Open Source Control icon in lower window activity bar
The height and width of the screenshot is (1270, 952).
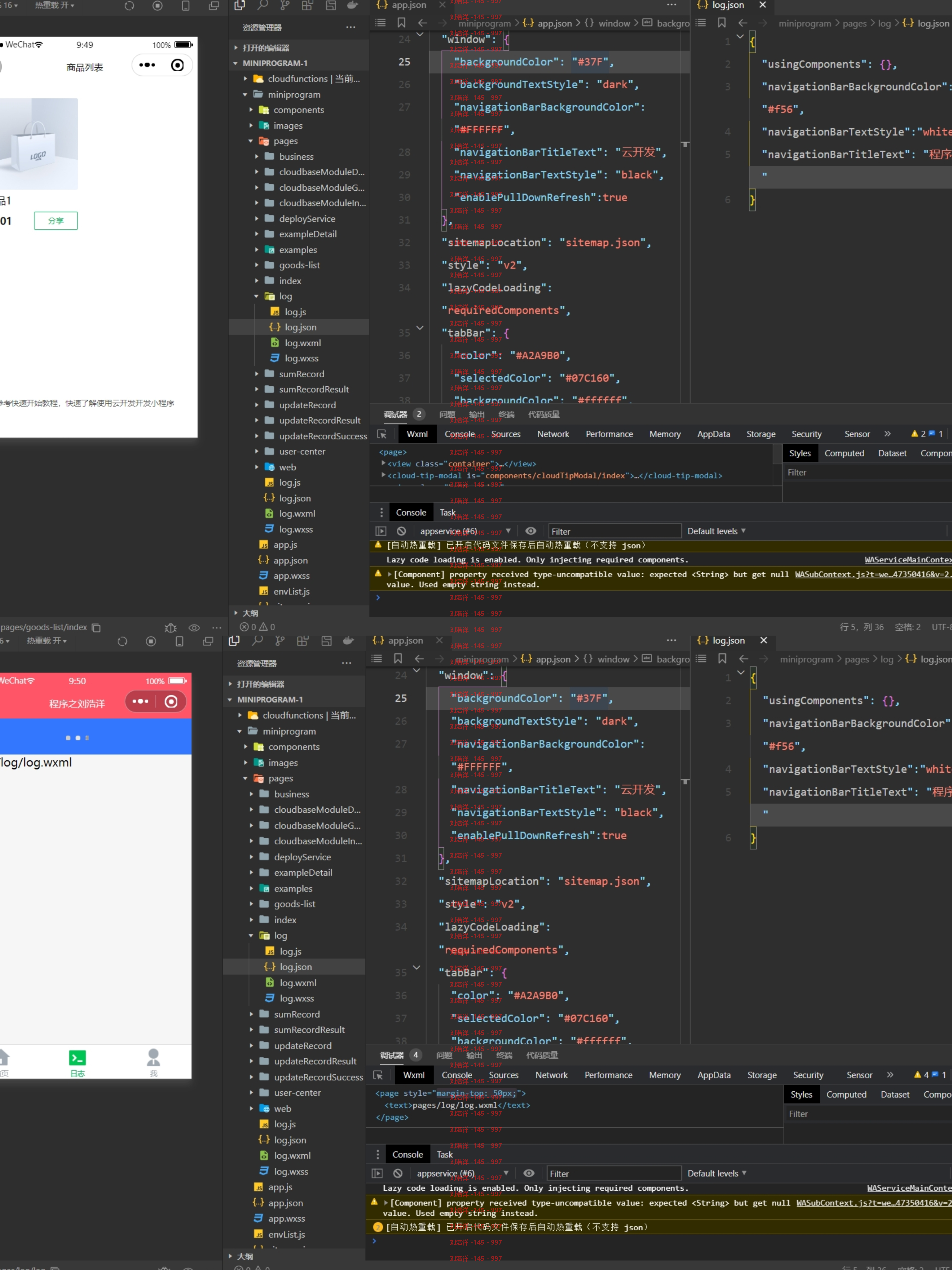point(280,641)
